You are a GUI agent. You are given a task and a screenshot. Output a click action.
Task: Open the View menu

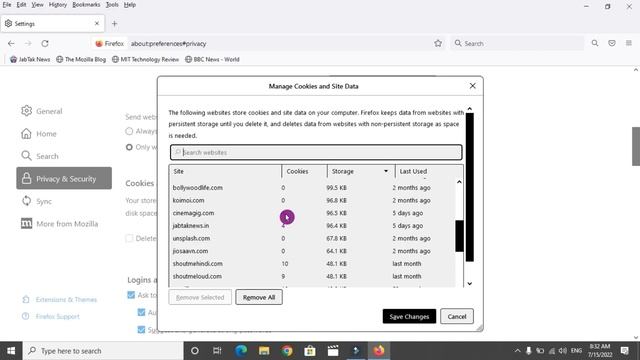coord(38,5)
